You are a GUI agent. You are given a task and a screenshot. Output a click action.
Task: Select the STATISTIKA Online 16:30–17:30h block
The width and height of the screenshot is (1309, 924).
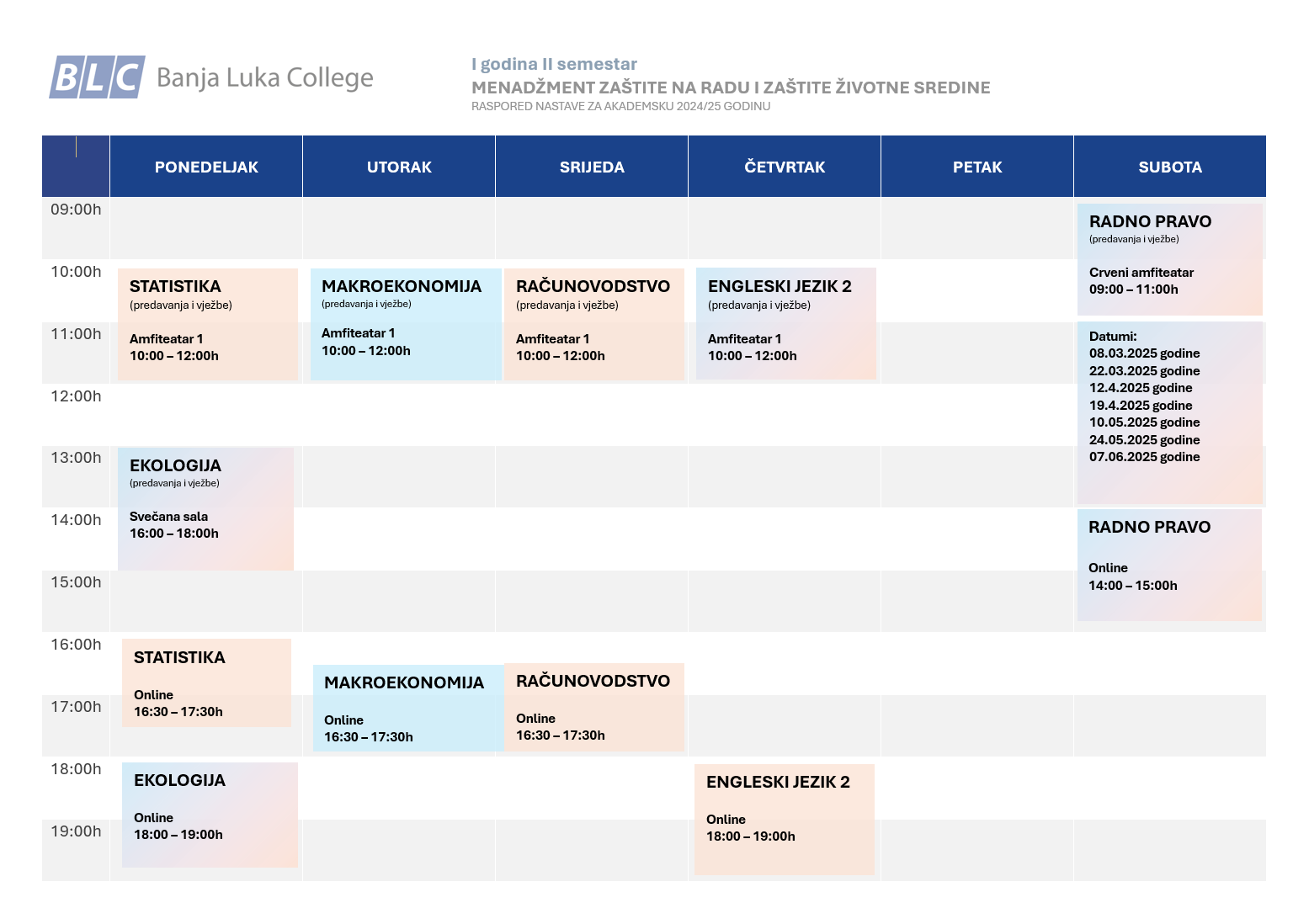(x=206, y=682)
